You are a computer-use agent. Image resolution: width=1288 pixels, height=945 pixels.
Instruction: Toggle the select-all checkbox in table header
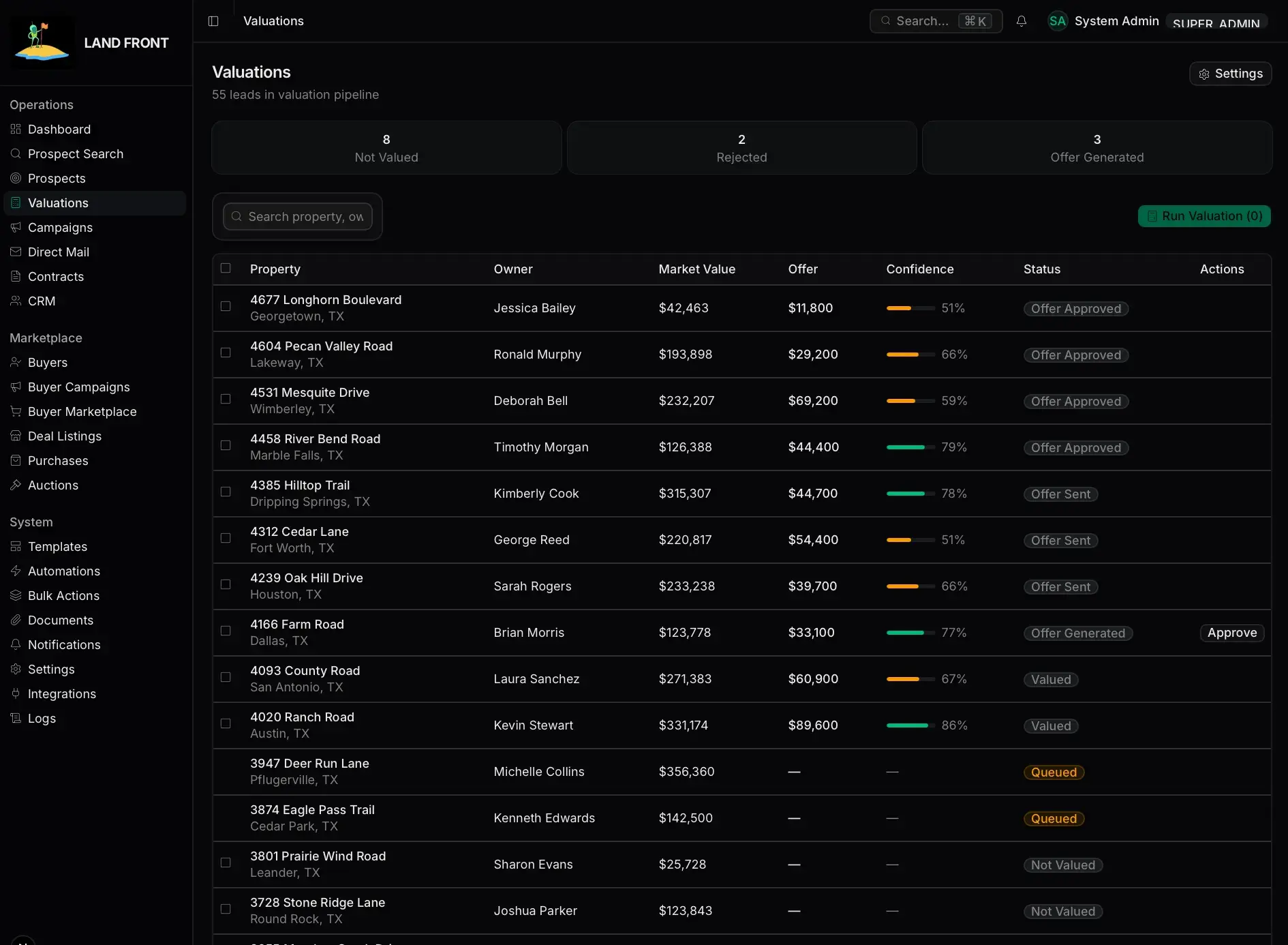click(x=226, y=268)
